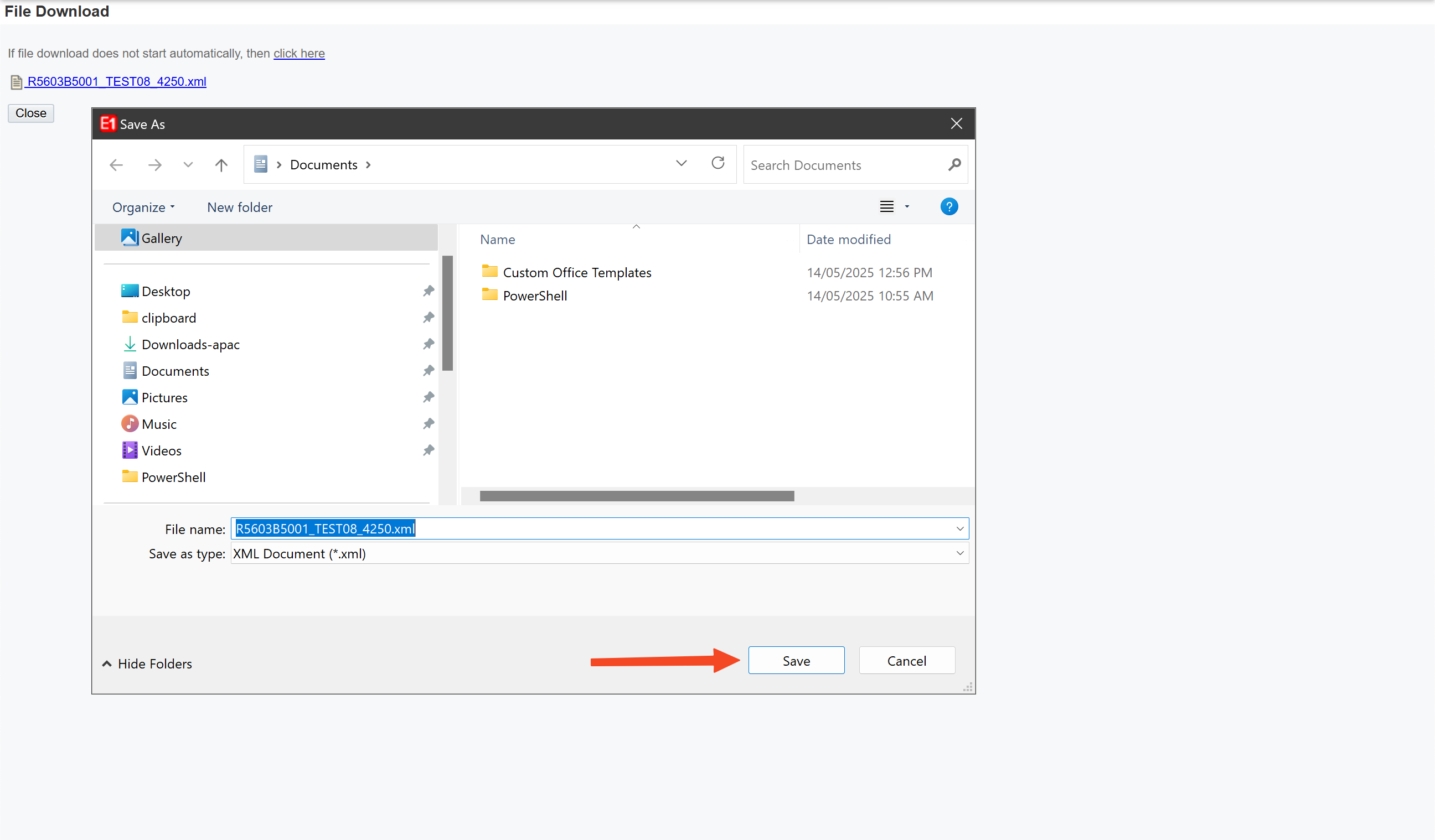The width and height of the screenshot is (1435, 840).
Task: Create a New folder
Action: coord(240,207)
